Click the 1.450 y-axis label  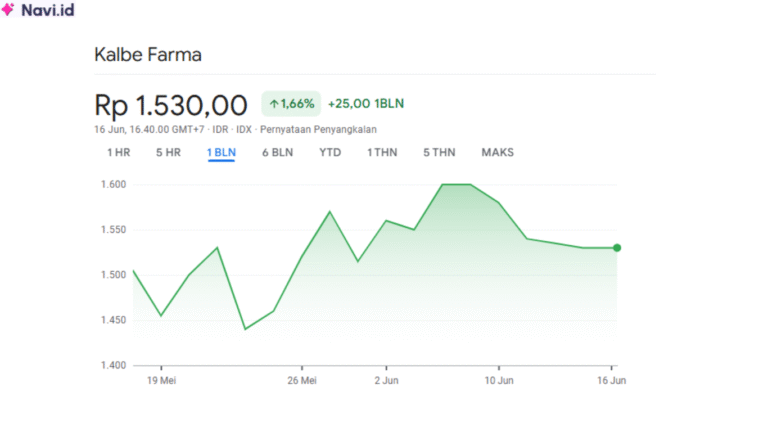point(113,320)
